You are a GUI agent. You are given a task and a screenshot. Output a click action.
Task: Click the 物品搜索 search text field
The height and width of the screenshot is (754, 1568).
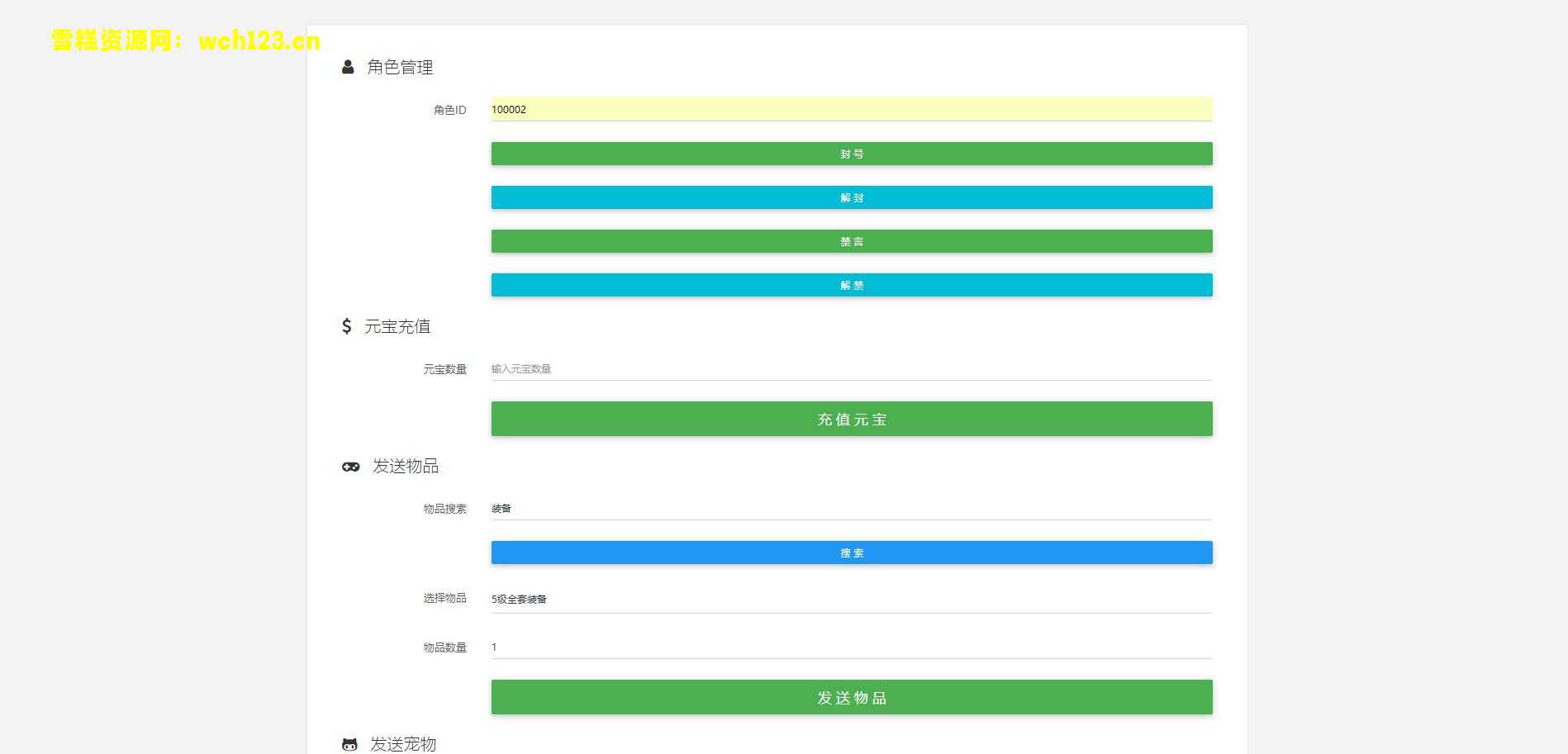point(851,509)
